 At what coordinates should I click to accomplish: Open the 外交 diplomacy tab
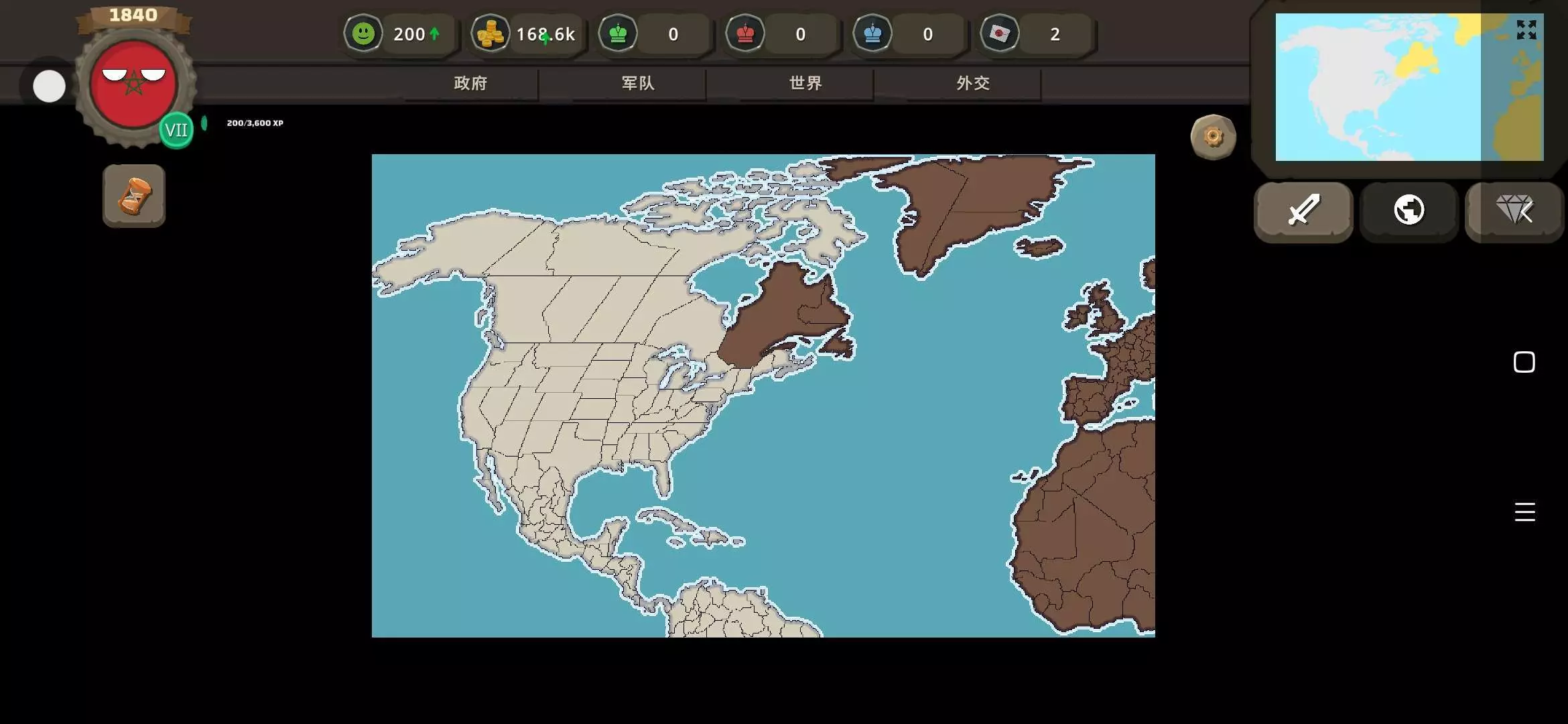click(973, 83)
